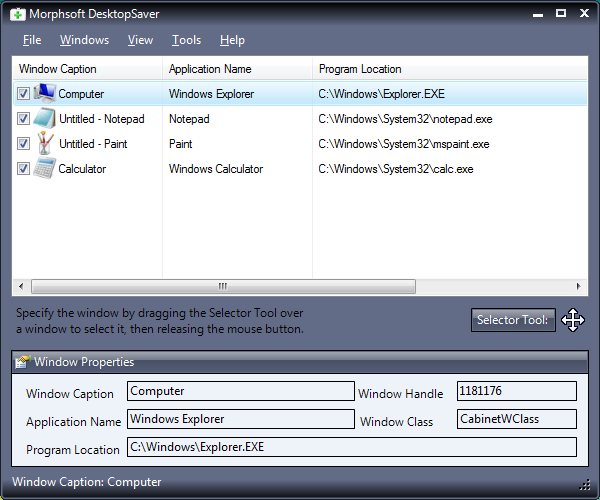Sort by the Window Caption column header
Screen dimensions: 600x500
coord(88,69)
